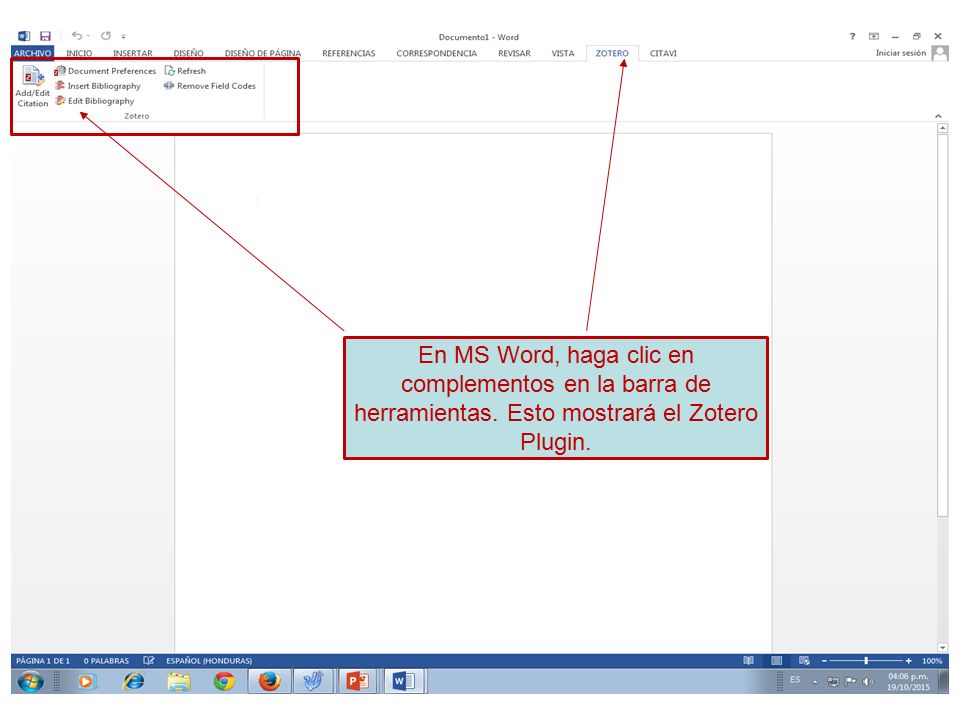This screenshot has height=720, width=960.
Task: Open Ribbon Display Options
Action: (874, 36)
